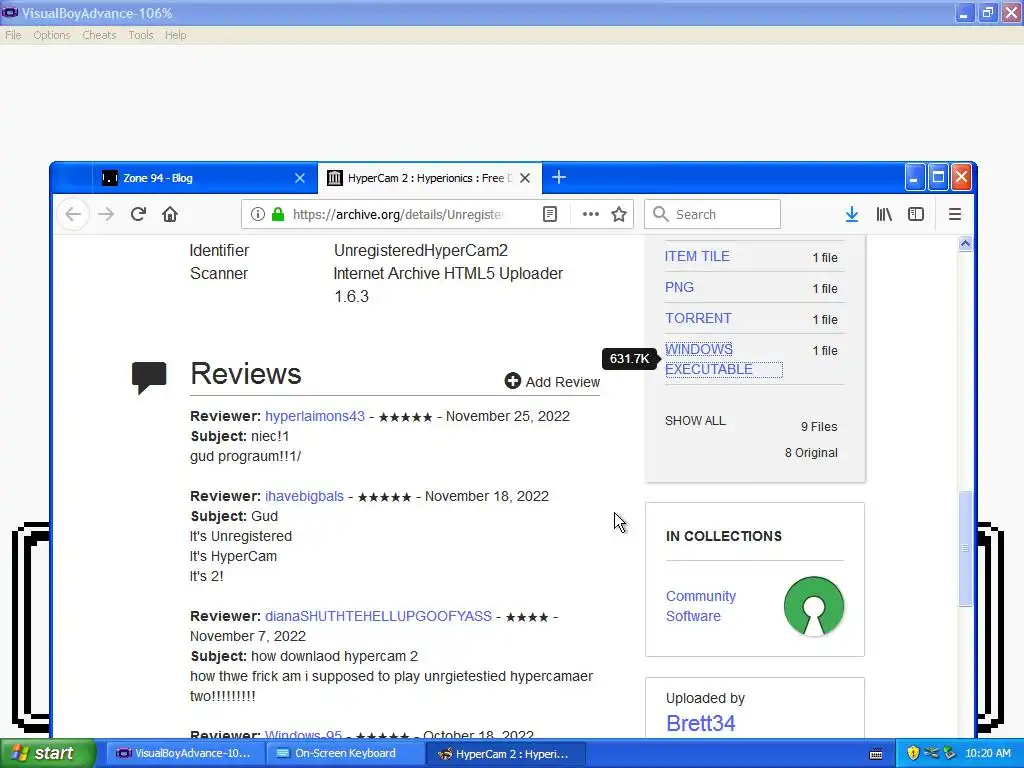Screen dimensions: 1024x768
Task: Click the Add Review plus icon
Action: (513, 381)
